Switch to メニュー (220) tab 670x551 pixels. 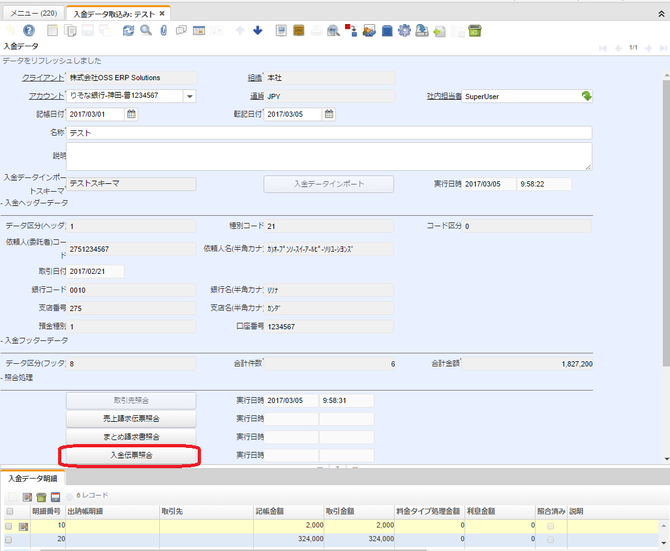pyautogui.click(x=34, y=13)
